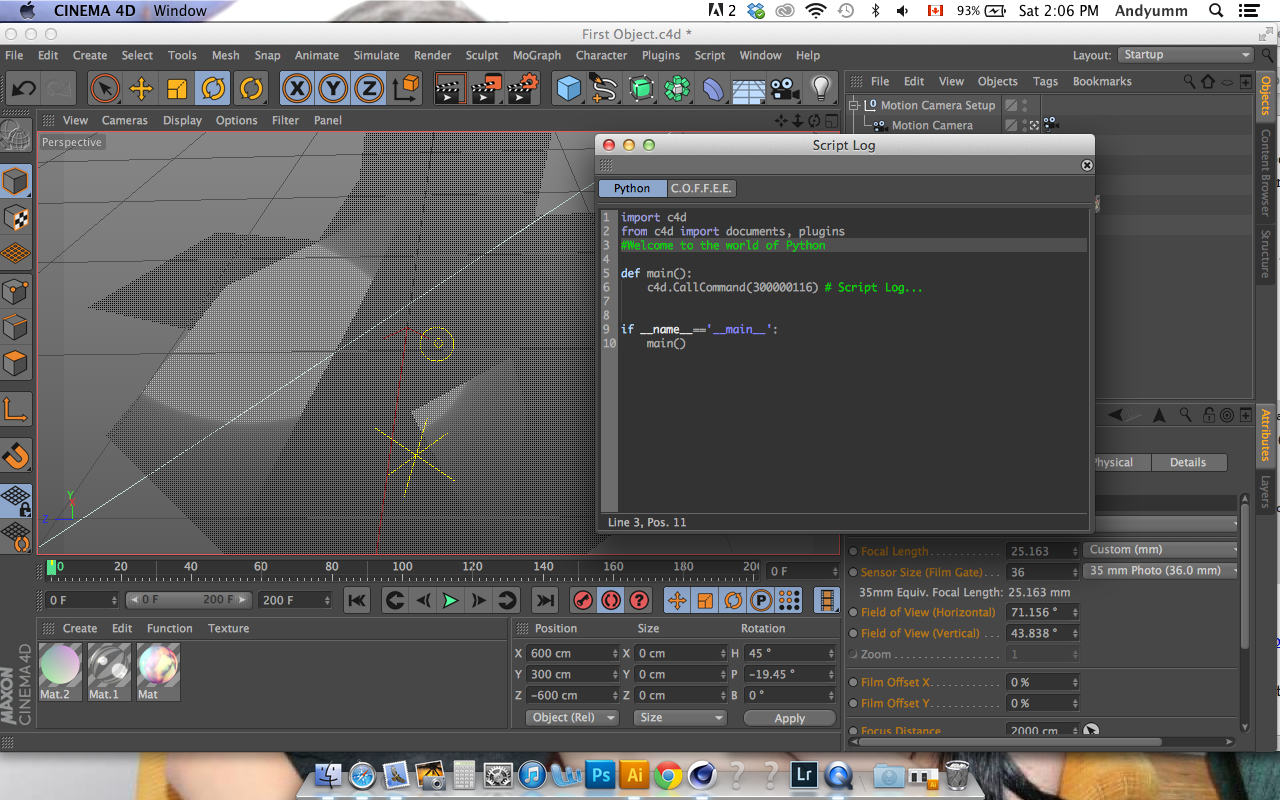Open the Object (Rel) coordinate dropdown
This screenshot has height=800, width=1280.
click(572, 718)
